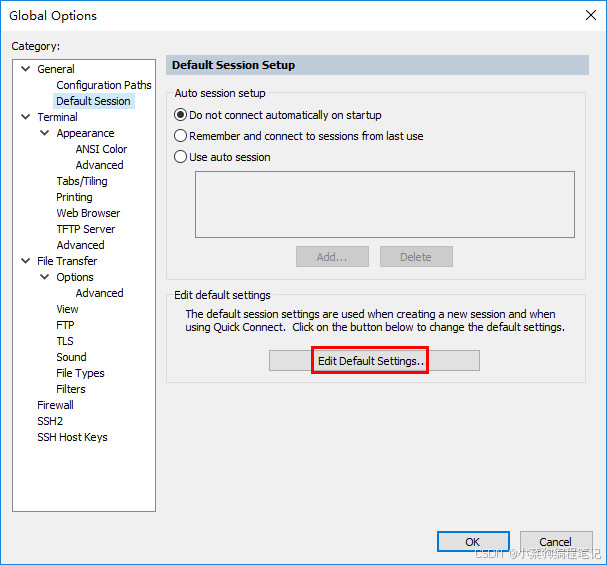Collapse the General category chevron
The width and height of the screenshot is (607, 565).
tap(26, 69)
